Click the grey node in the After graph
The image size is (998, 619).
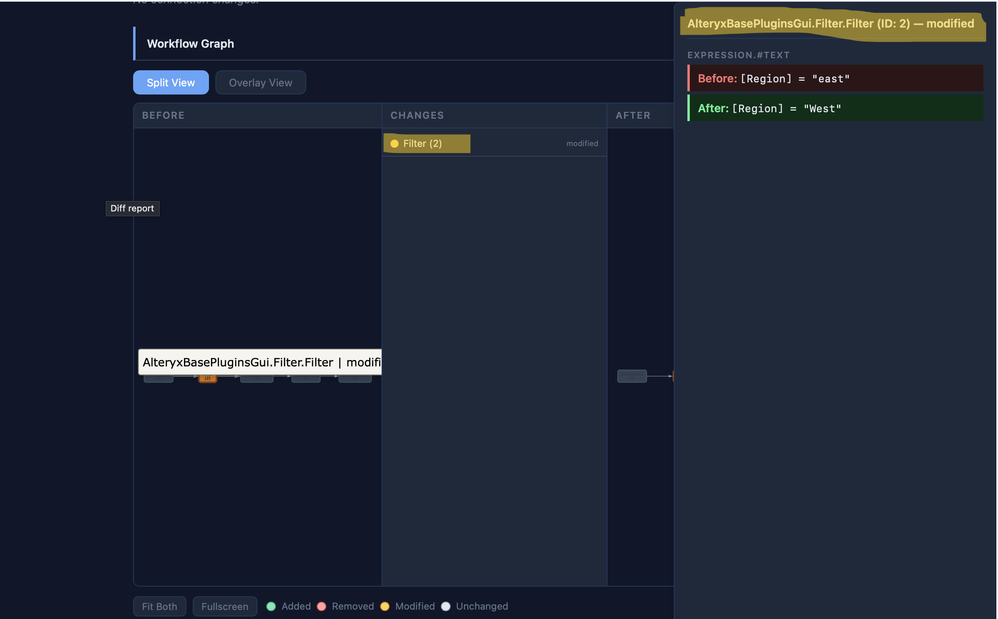tap(632, 376)
